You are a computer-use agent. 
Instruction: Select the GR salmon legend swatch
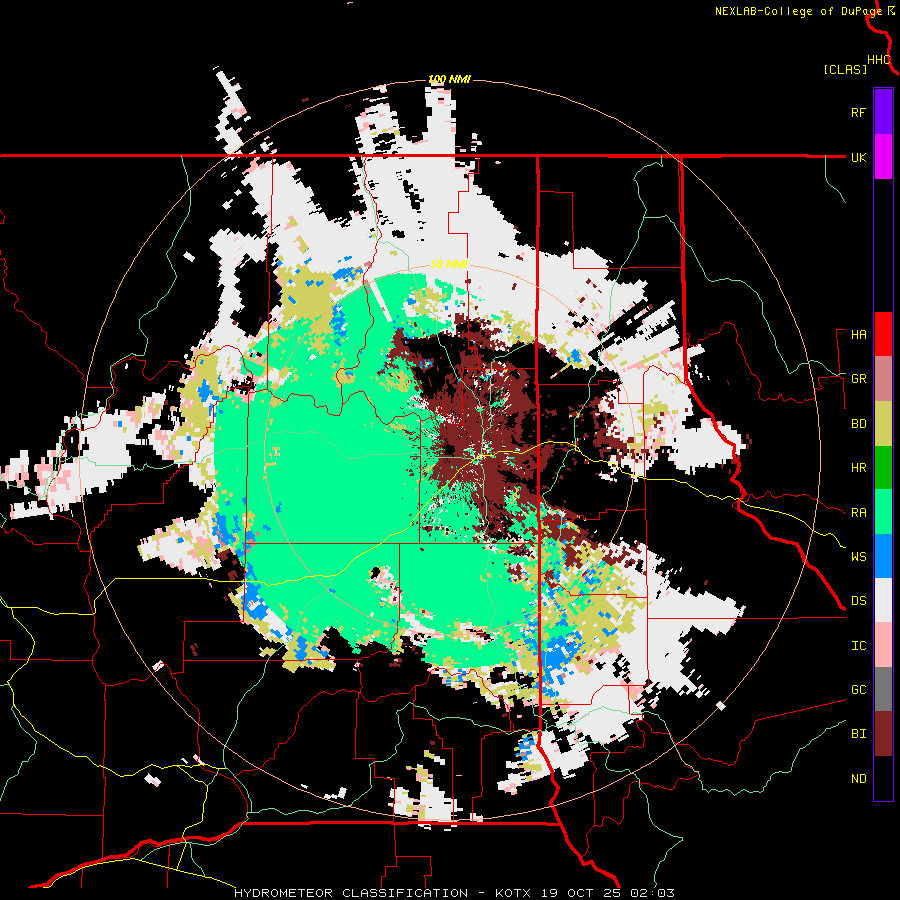tap(883, 378)
